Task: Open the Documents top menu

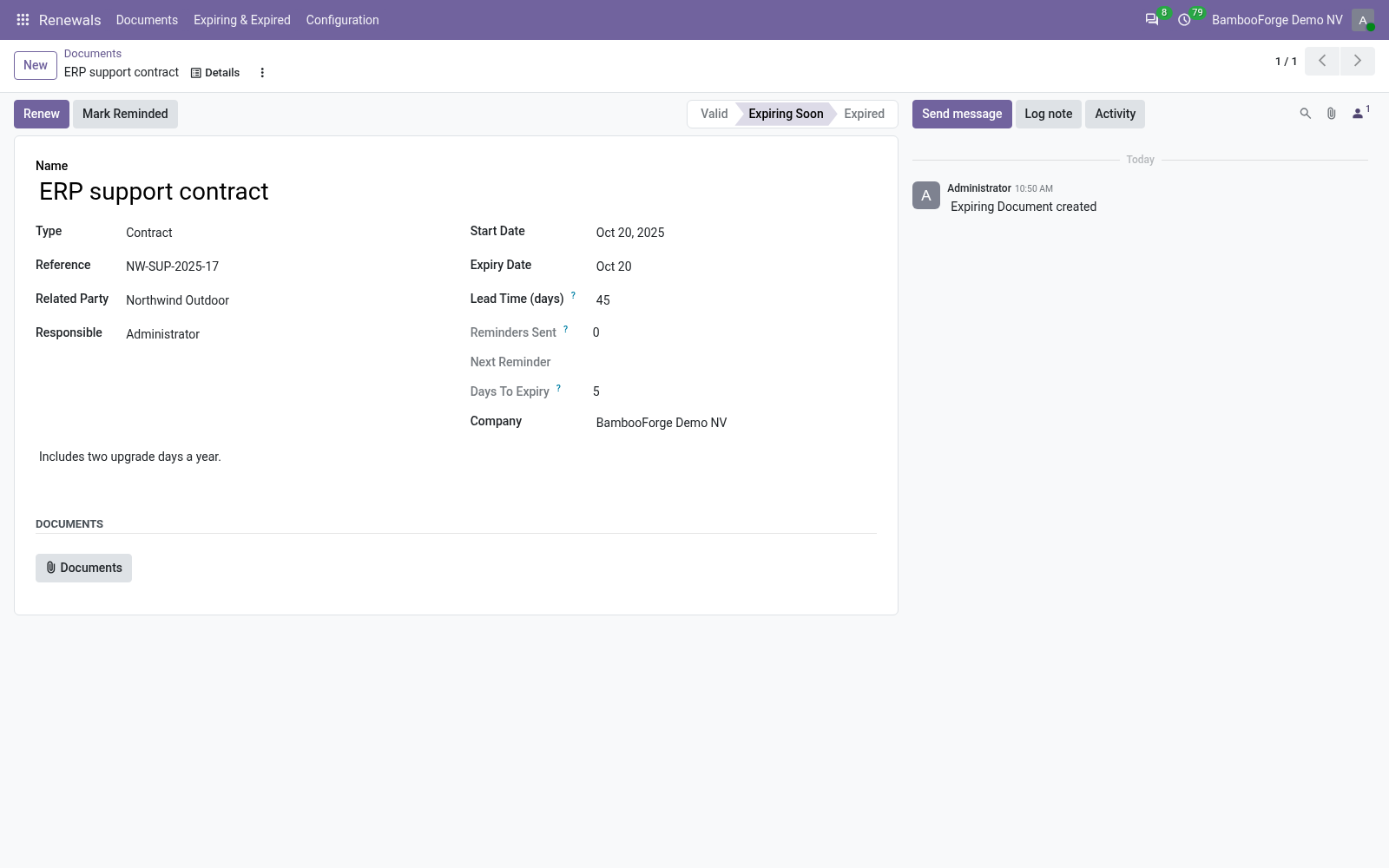Action: click(x=147, y=20)
